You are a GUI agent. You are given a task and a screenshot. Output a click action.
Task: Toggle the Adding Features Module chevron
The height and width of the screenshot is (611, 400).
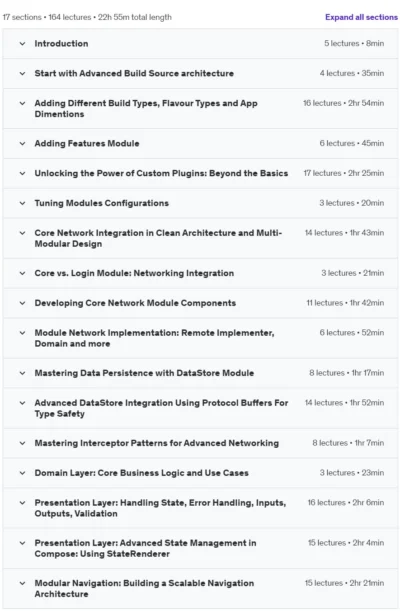(23, 143)
